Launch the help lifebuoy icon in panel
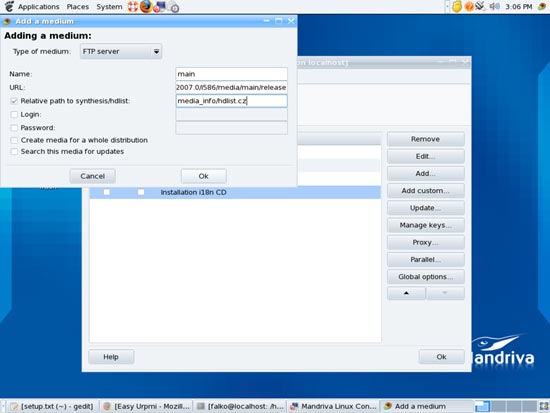Image resolution: width=550 pixels, height=413 pixels. coord(133,7)
